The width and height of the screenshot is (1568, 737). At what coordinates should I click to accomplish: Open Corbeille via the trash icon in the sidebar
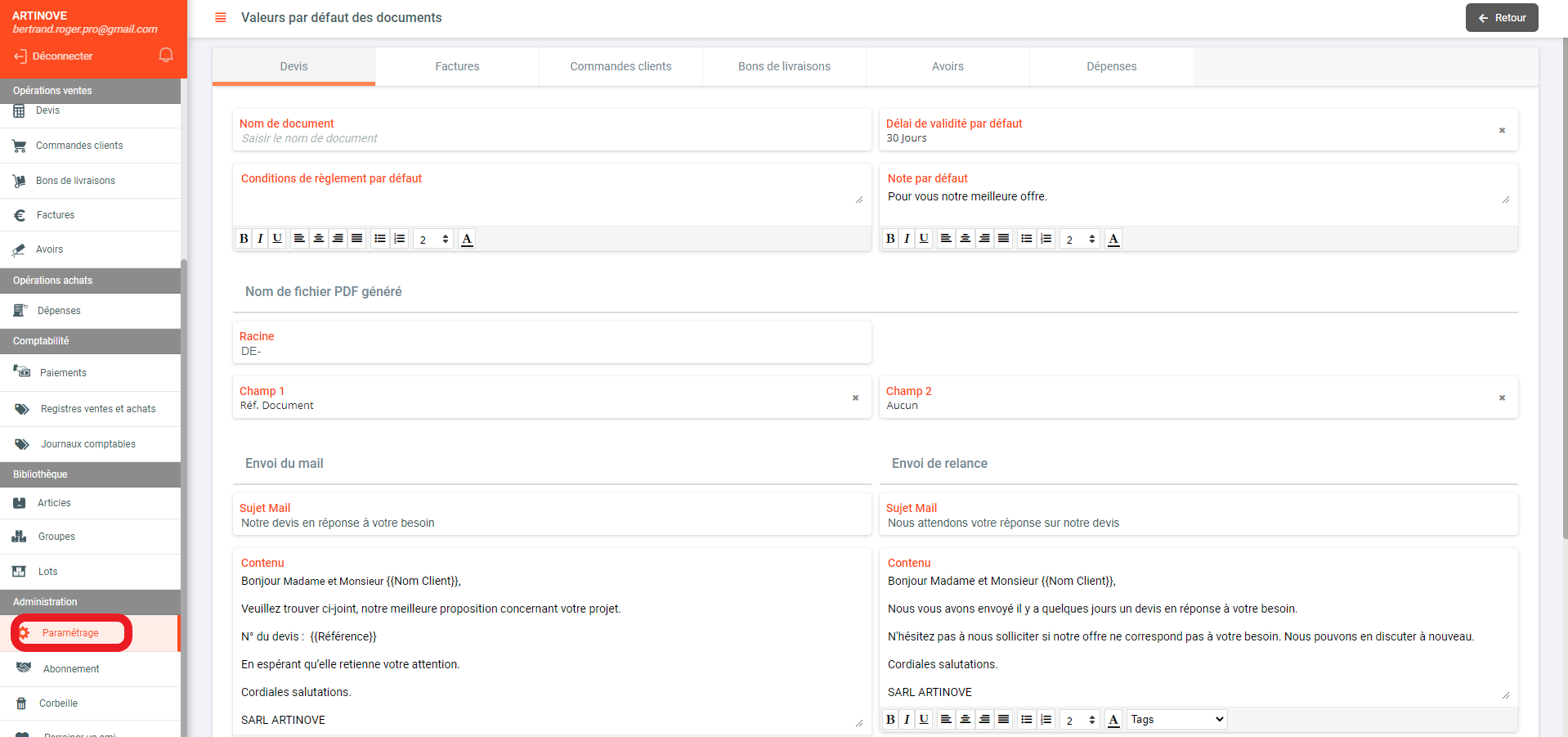click(21, 703)
